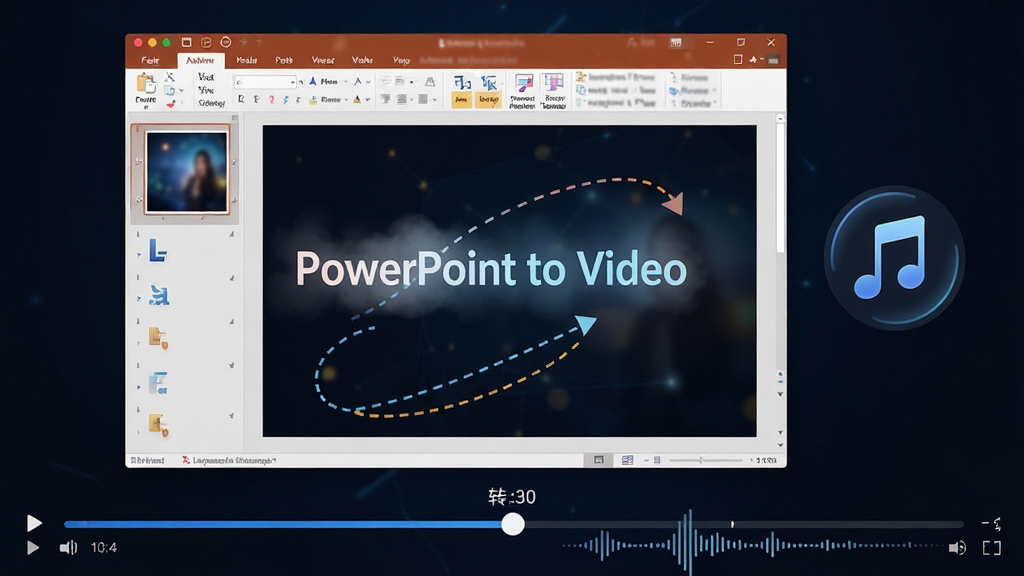Click the text direction icon in the paragraph group
The image size is (1024, 576).
pyautogui.click(x=430, y=82)
